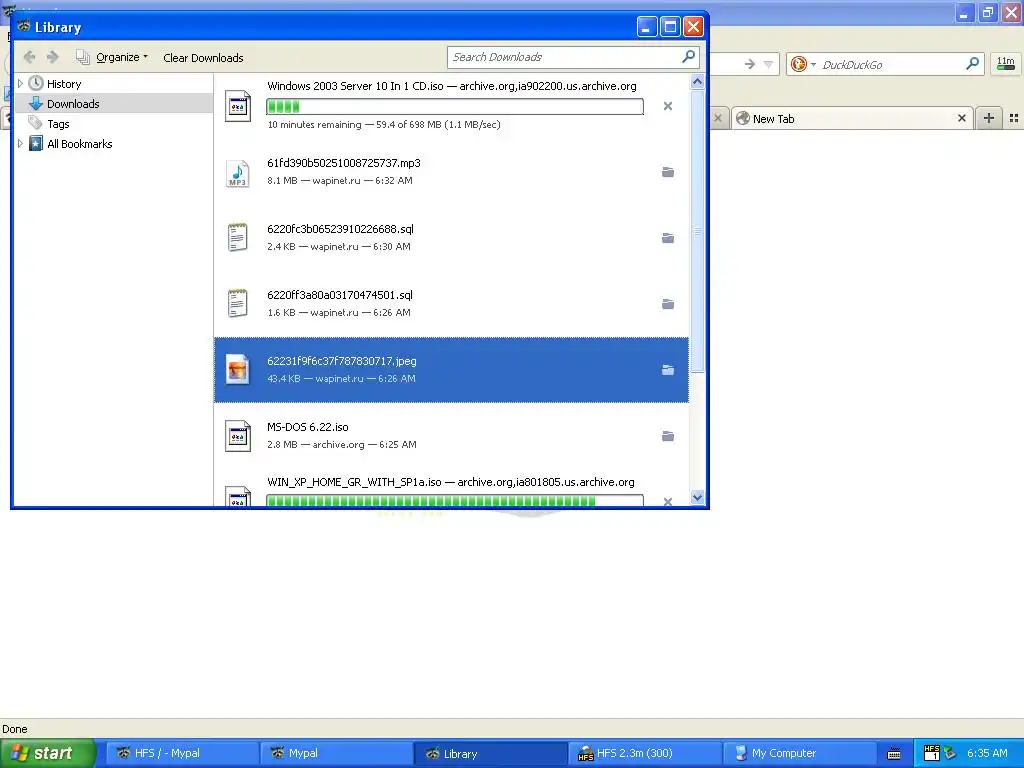Open the Windows Start menu
Image resolution: width=1024 pixels, height=768 pixels.
click(x=47, y=753)
